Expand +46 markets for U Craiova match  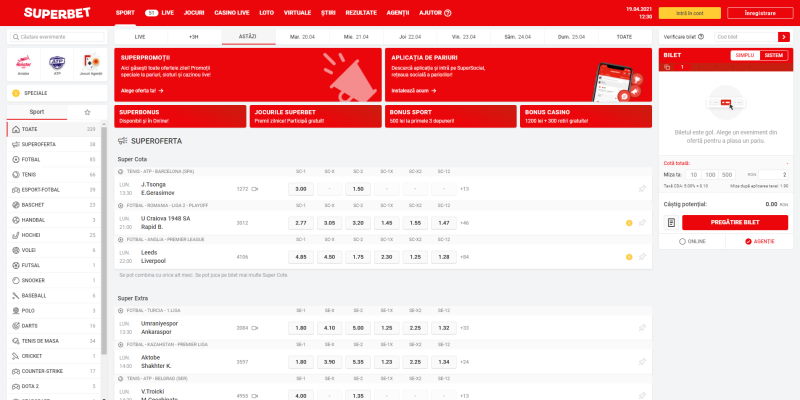464,223
